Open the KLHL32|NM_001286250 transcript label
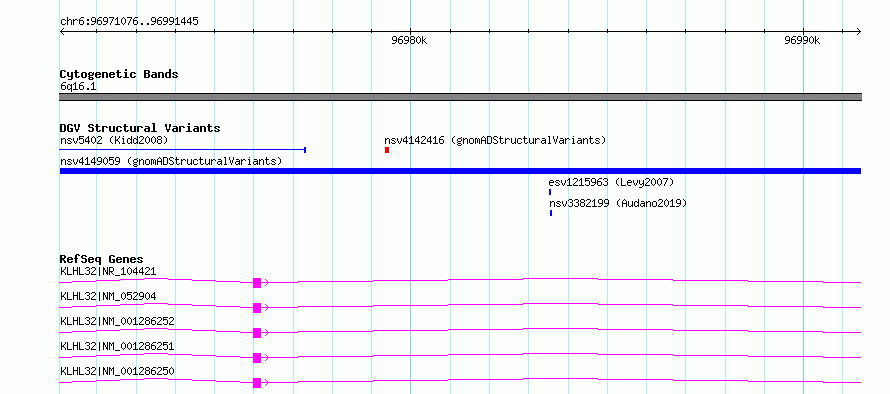Screen dimensions: 890x394 click(117, 371)
